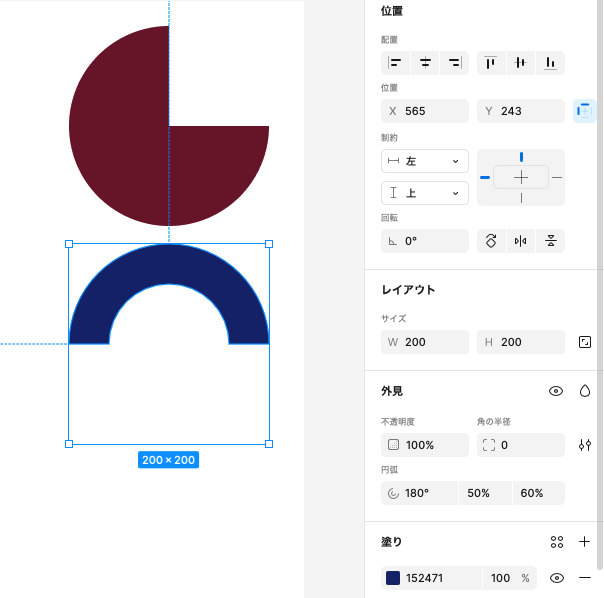604x598 pixels.
Task: Click the rotate 90 degrees icon
Action: tap(491, 241)
